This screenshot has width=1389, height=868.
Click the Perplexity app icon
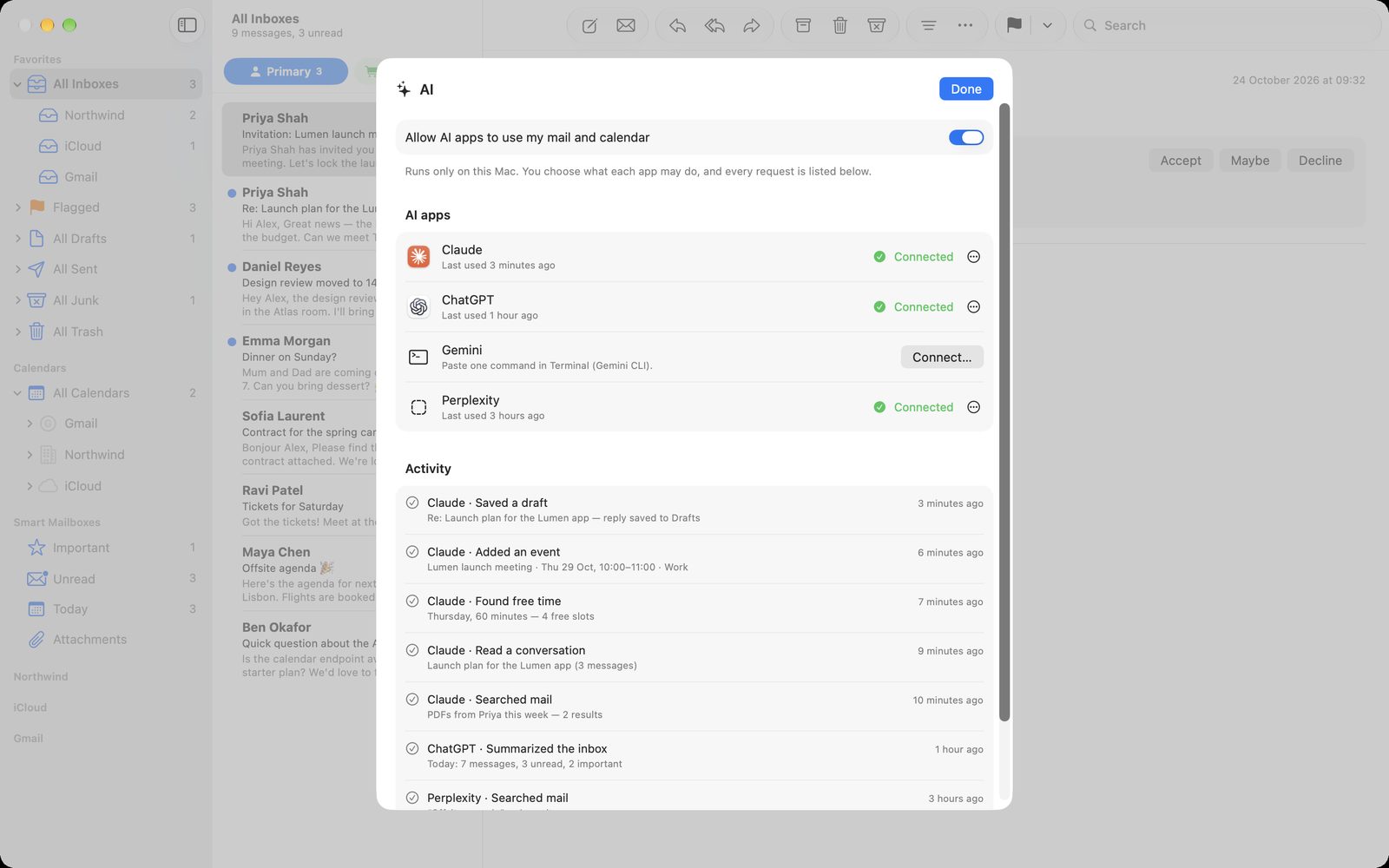(x=418, y=407)
